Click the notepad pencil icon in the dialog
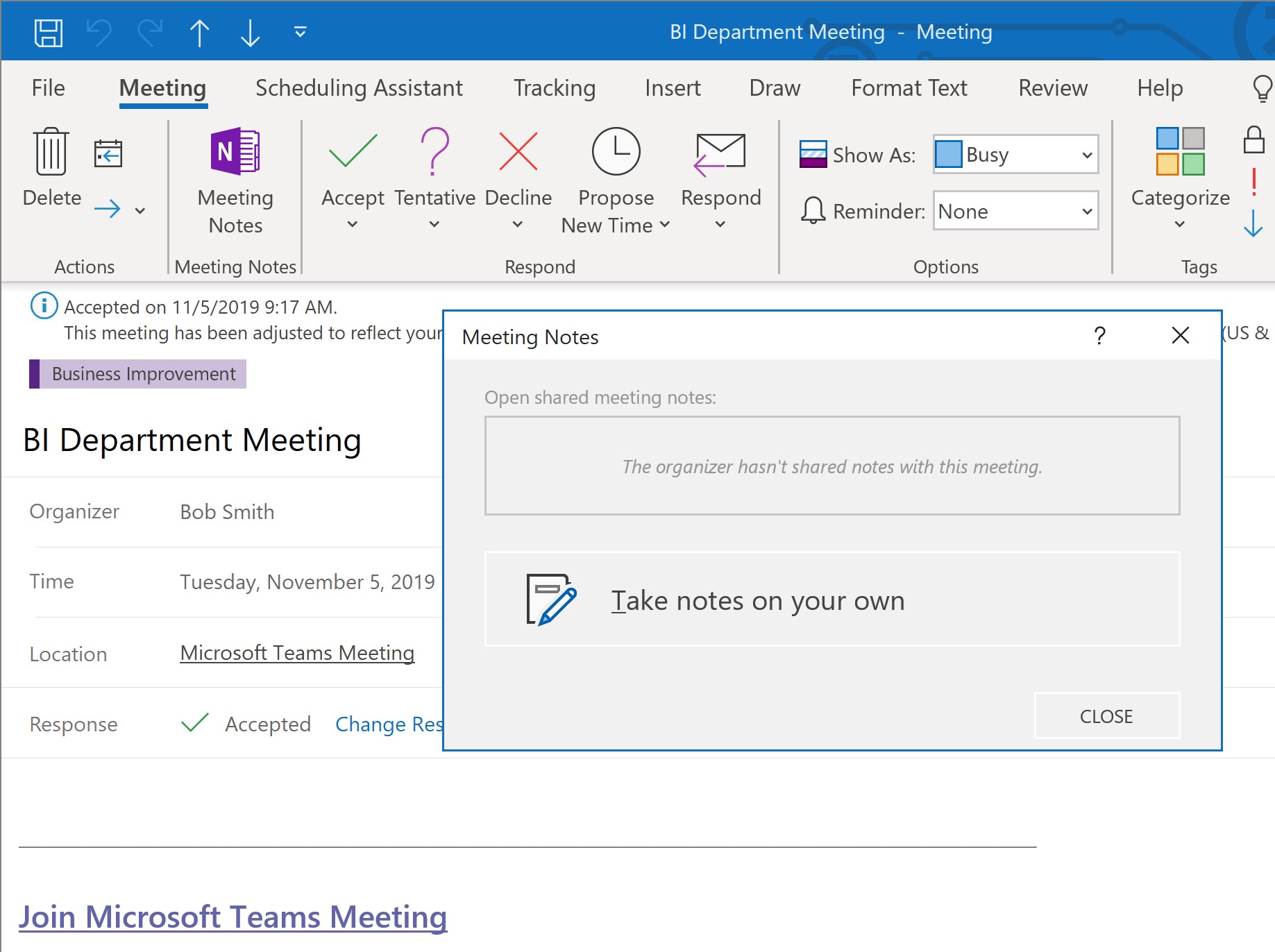This screenshot has width=1275, height=952. [551, 600]
